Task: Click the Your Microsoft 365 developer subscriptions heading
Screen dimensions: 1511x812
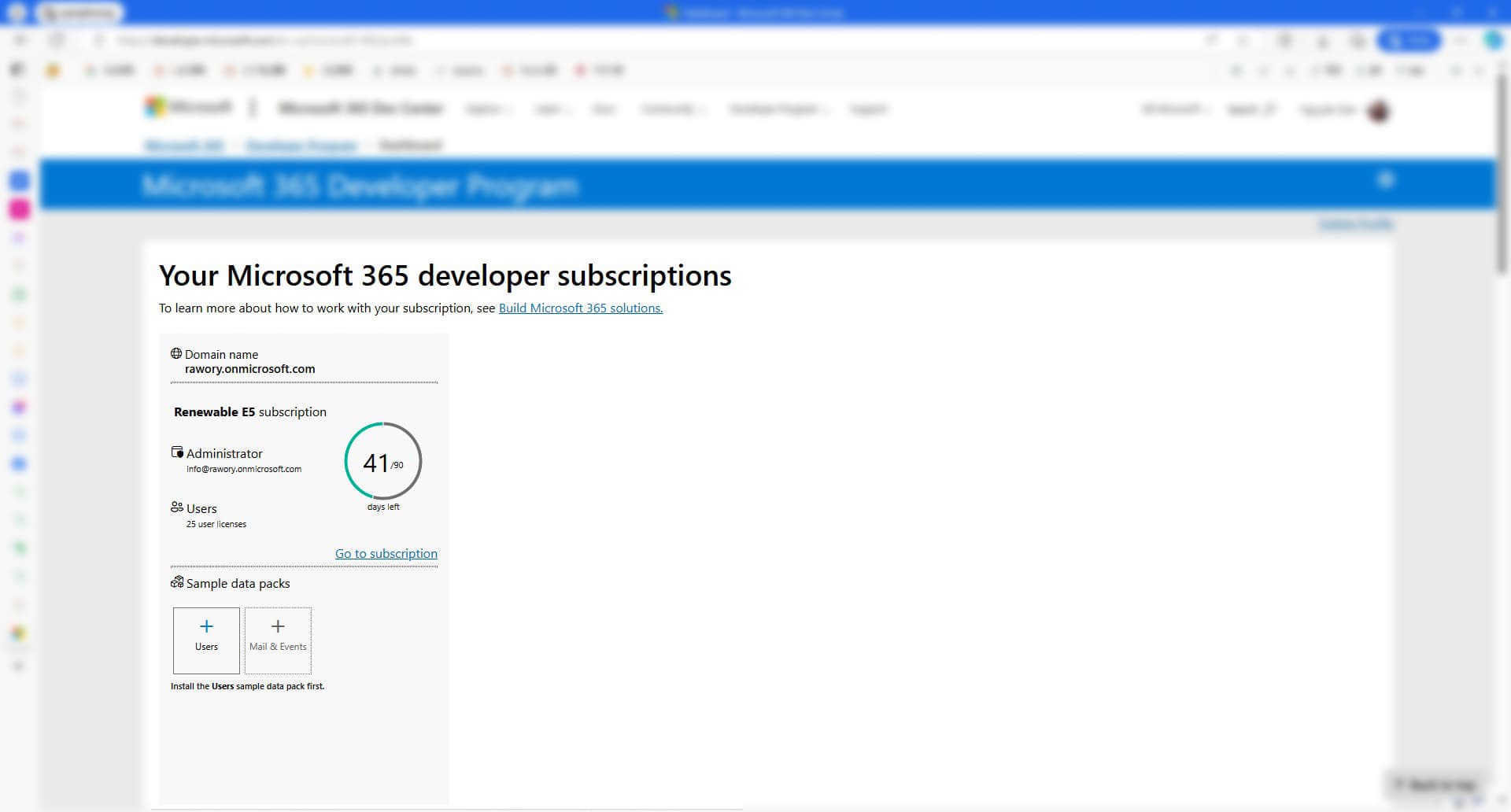Action: tap(445, 275)
